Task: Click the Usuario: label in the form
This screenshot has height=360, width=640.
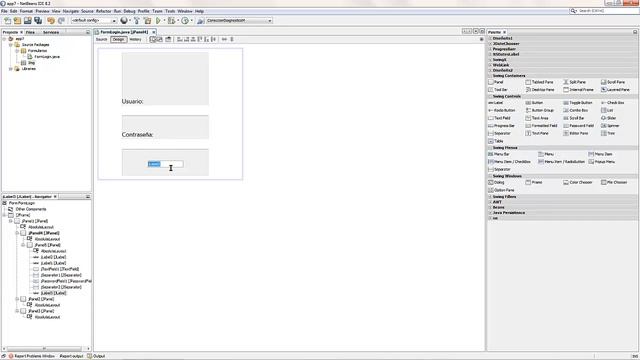Action: click(x=132, y=101)
